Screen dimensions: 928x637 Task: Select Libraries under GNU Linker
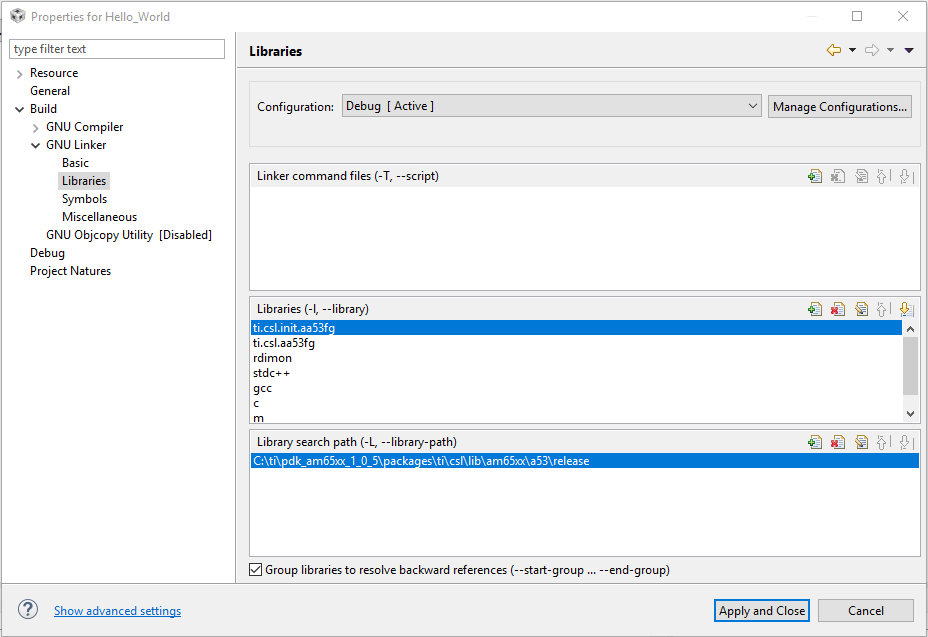pyautogui.click(x=84, y=181)
